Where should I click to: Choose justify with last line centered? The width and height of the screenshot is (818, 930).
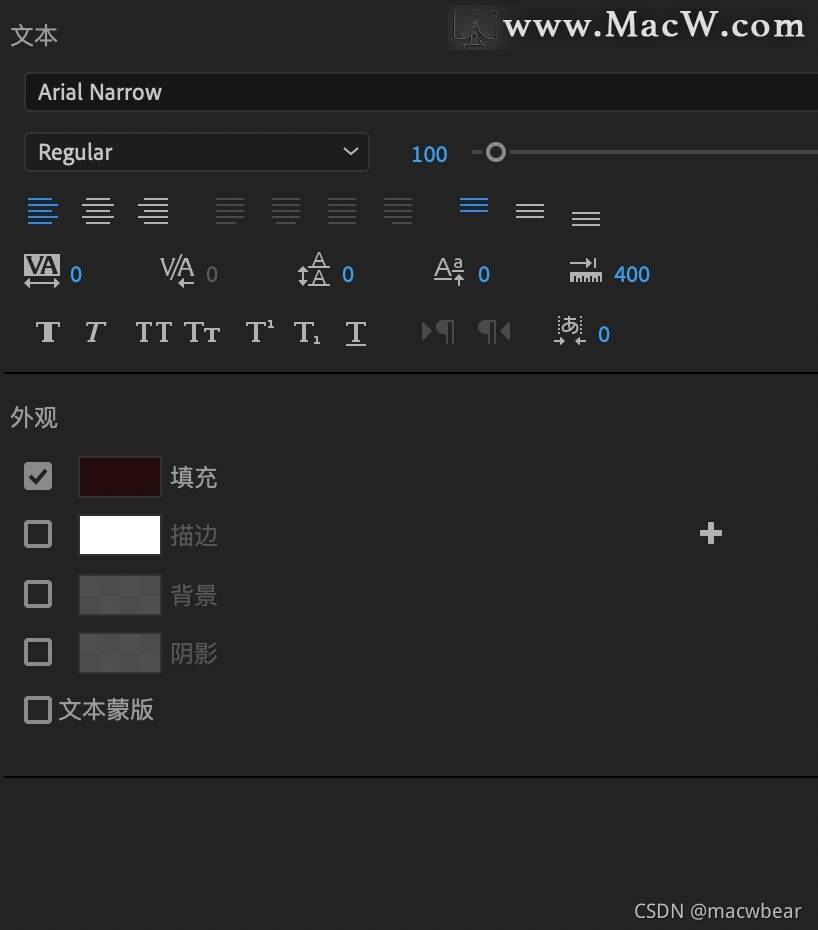tap(286, 211)
